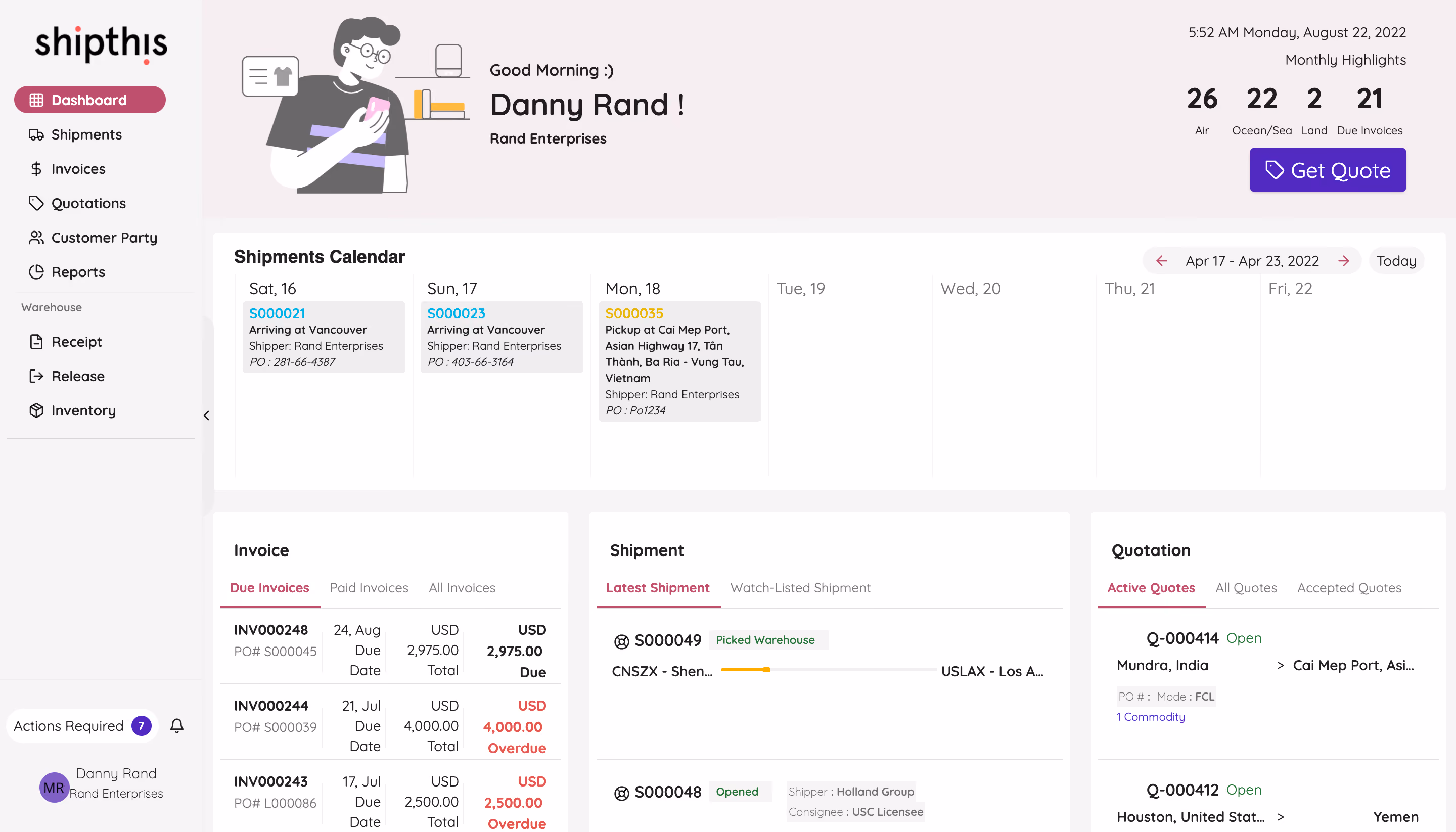Click the Rand Enterprises company name heading
Viewport: 1456px width, 832px height.
coord(548,139)
